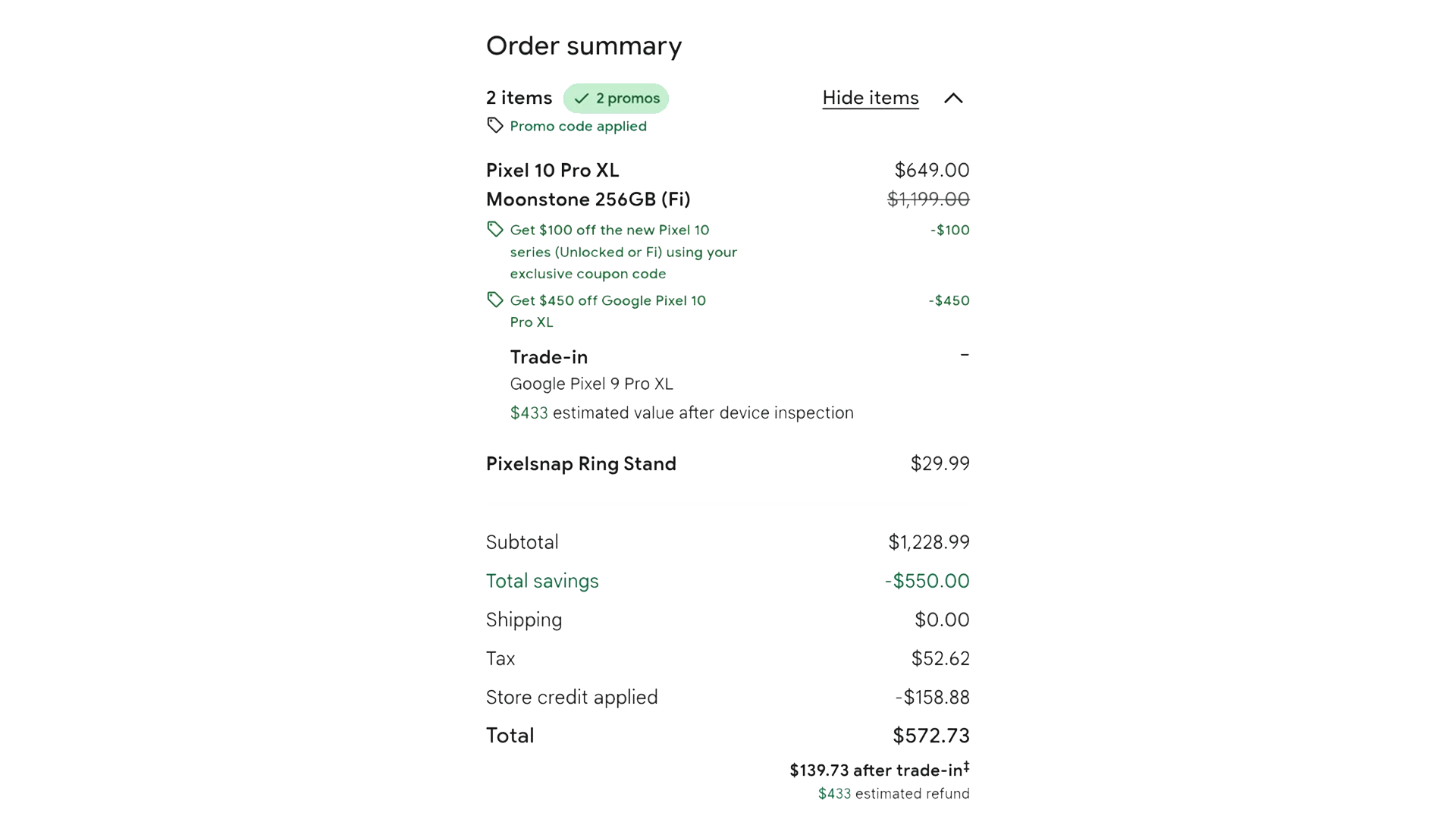1456x819 pixels.
Task: Click the Get $450 off promo description
Action: pyautogui.click(x=607, y=311)
